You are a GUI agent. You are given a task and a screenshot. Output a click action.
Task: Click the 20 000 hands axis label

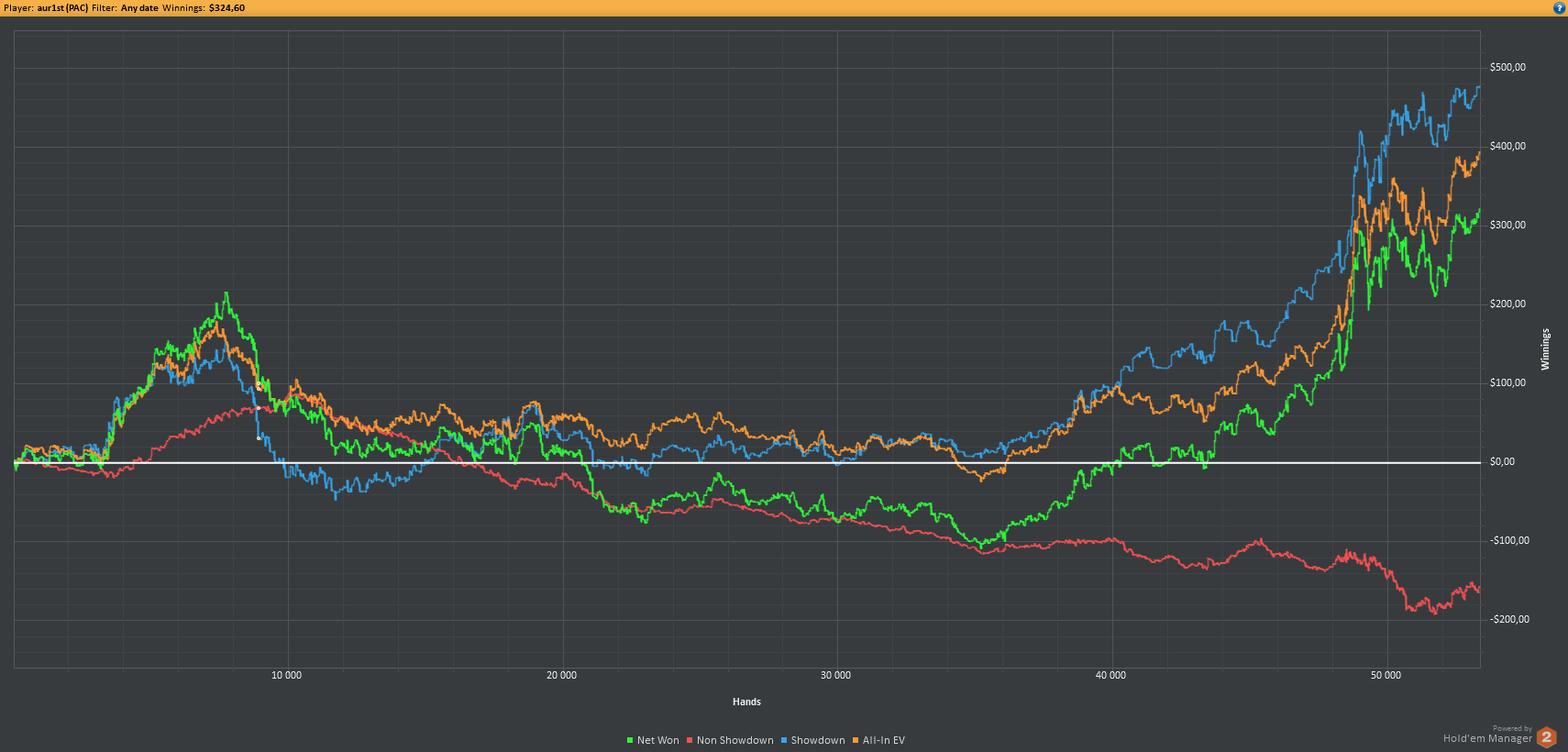562,676
